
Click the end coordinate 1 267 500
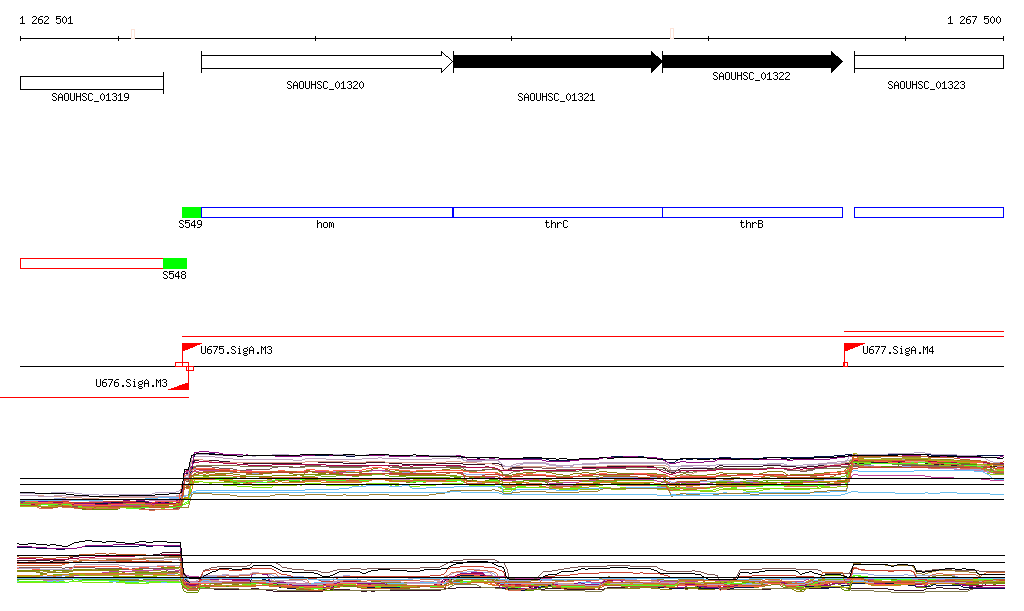coord(974,20)
